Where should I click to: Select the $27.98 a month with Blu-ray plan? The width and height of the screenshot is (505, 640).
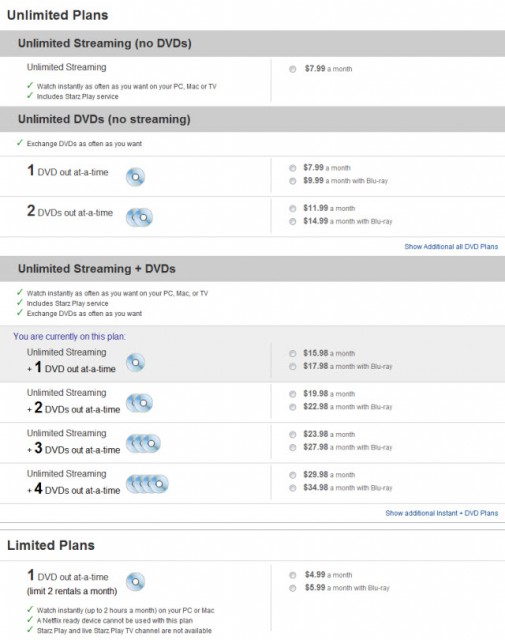(x=292, y=447)
